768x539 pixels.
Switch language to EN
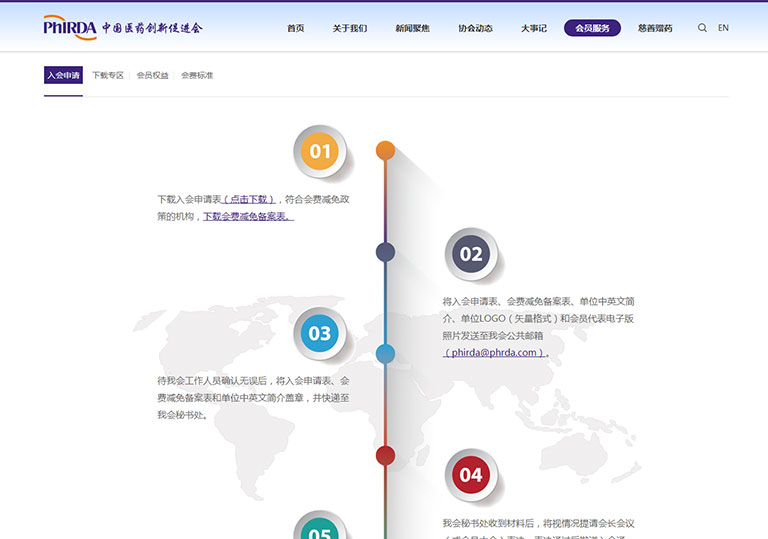pyautogui.click(x=723, y=28)
